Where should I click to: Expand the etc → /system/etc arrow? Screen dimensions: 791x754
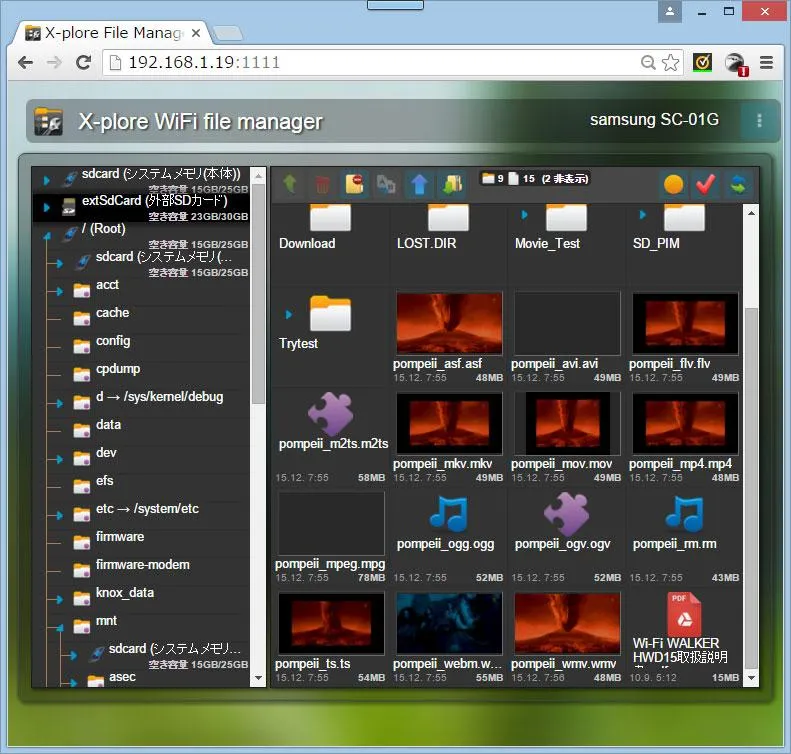point(60,515)
